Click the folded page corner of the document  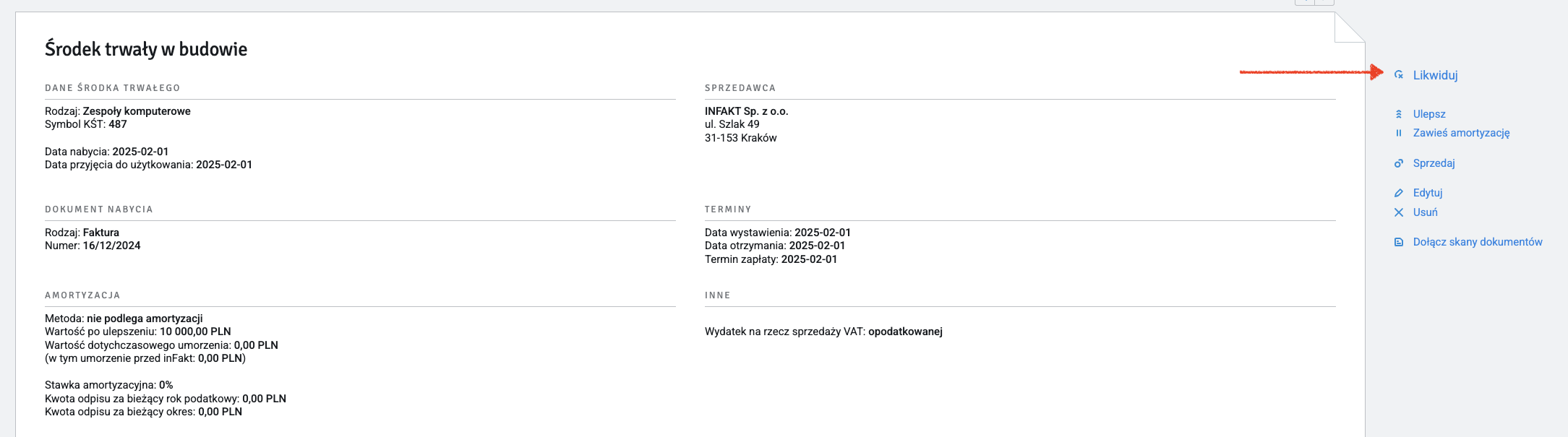pyautogui.click(x=1350, y=27)
